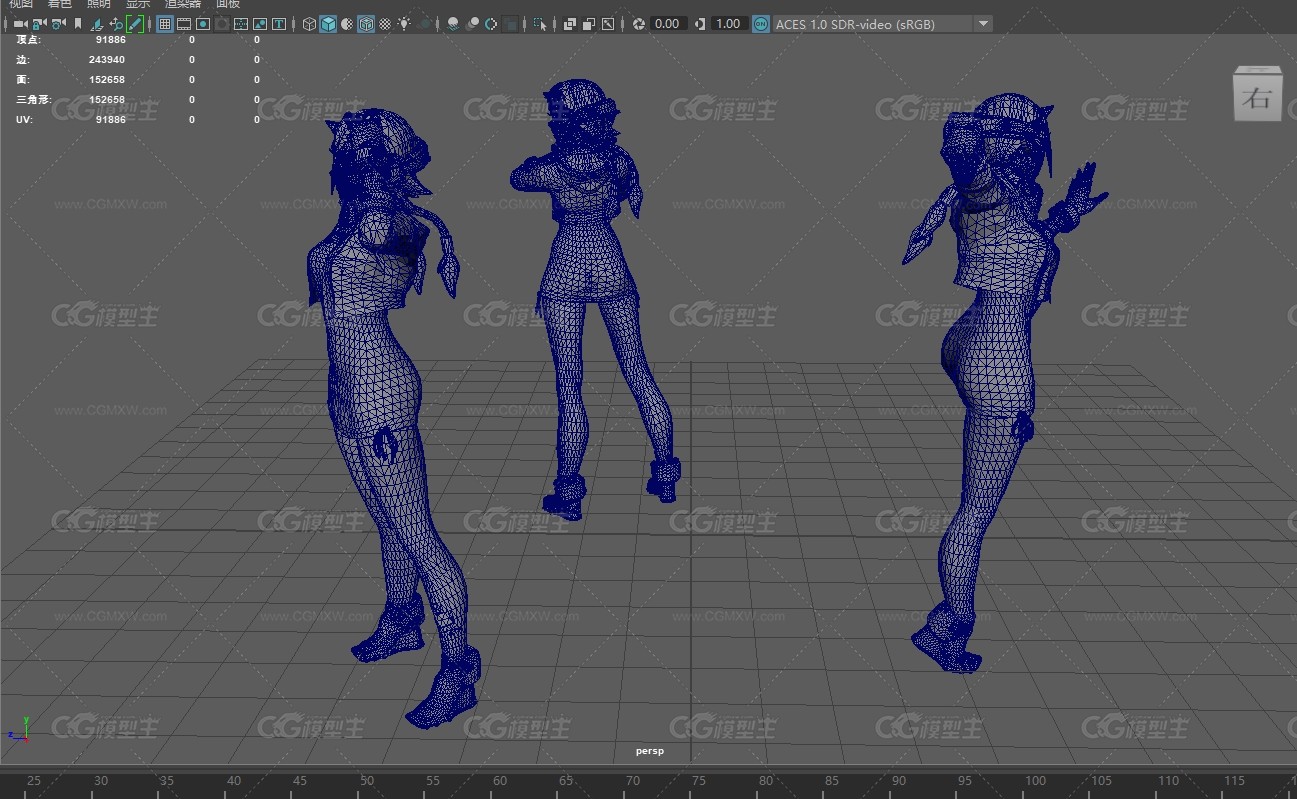Screen dimensions: 1297x799
Task: Click the XYZ axis orientation gizmo
Action: [19, 728]
